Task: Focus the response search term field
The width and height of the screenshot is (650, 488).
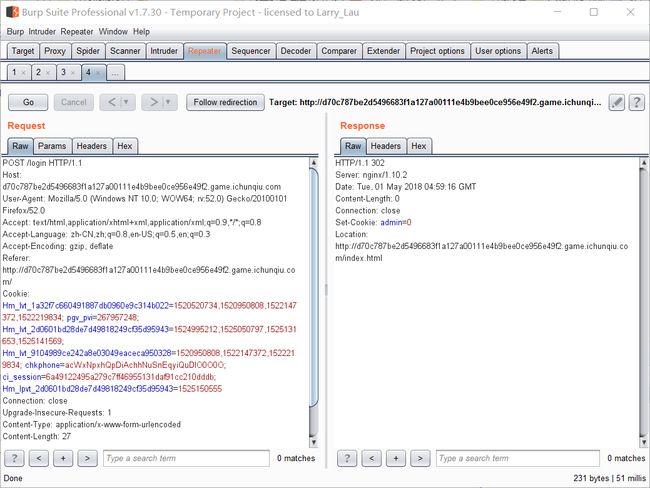Action: 517,458
